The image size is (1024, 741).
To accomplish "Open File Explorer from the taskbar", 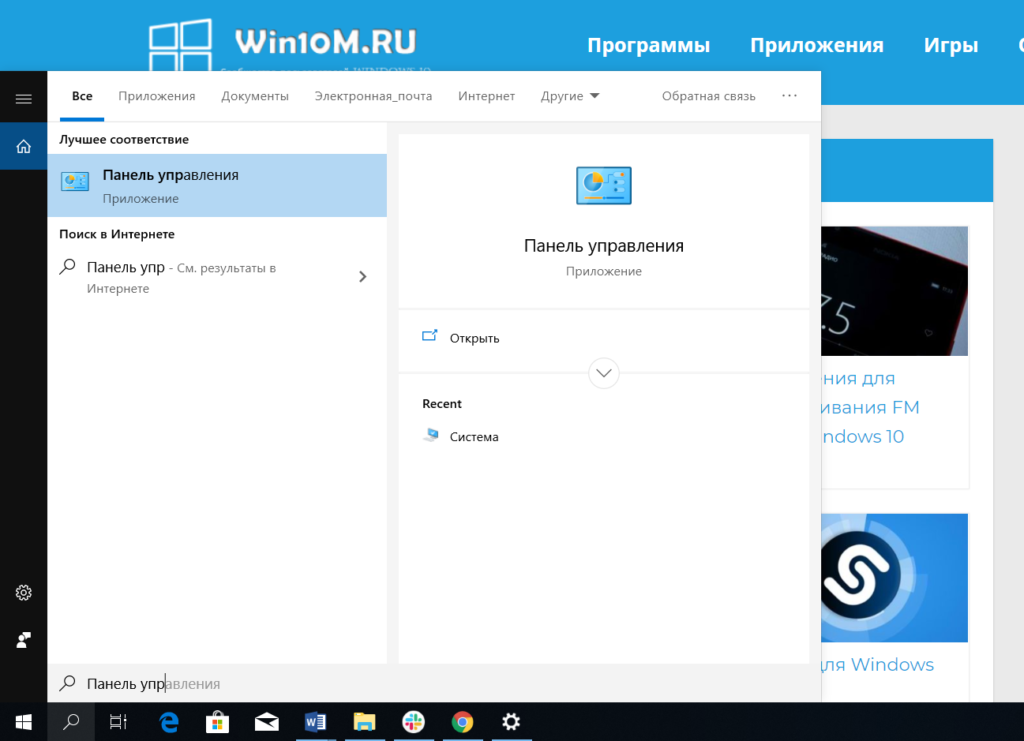I will pos(364,721).
